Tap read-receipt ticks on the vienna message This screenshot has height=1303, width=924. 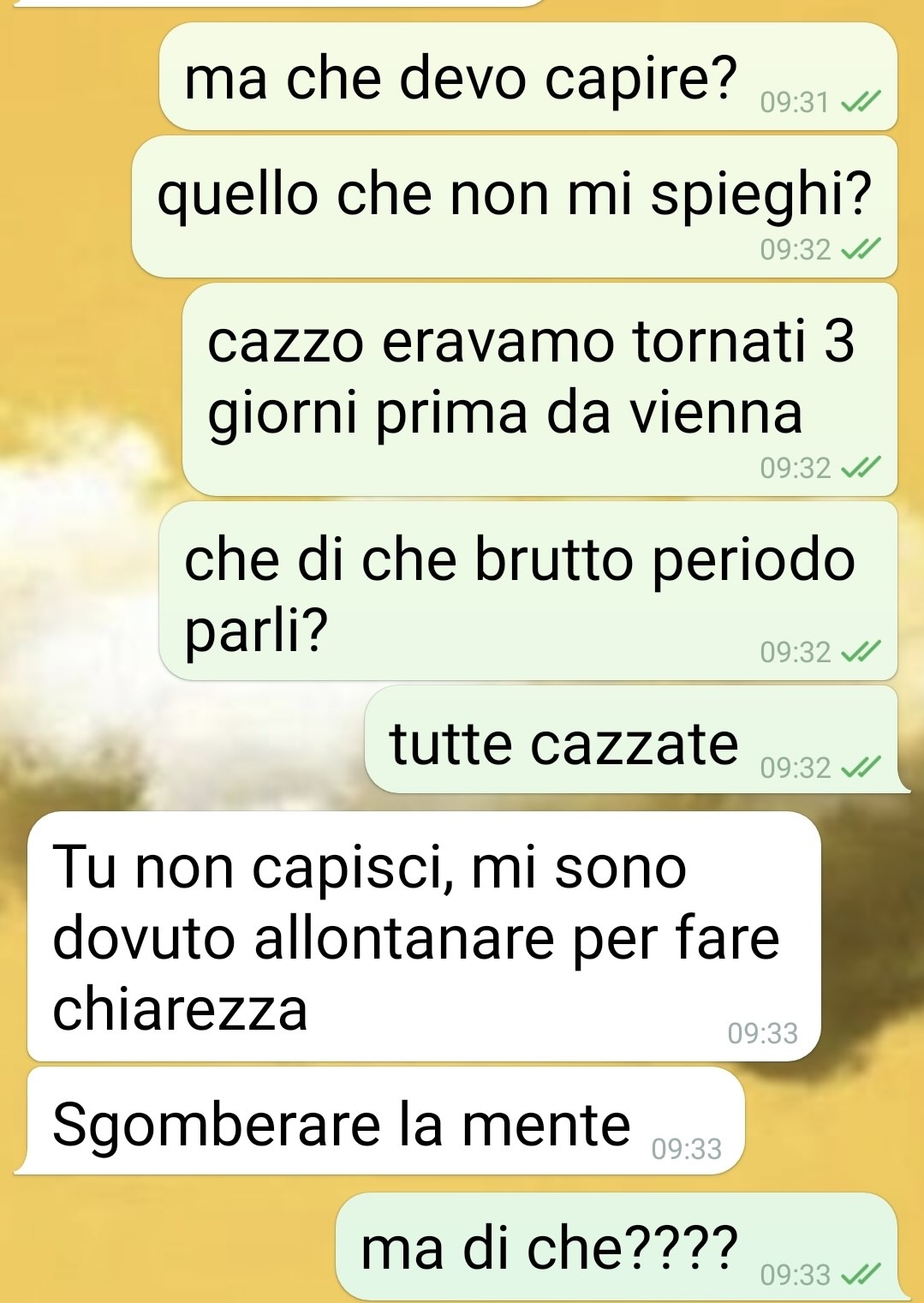coord(860,469)
